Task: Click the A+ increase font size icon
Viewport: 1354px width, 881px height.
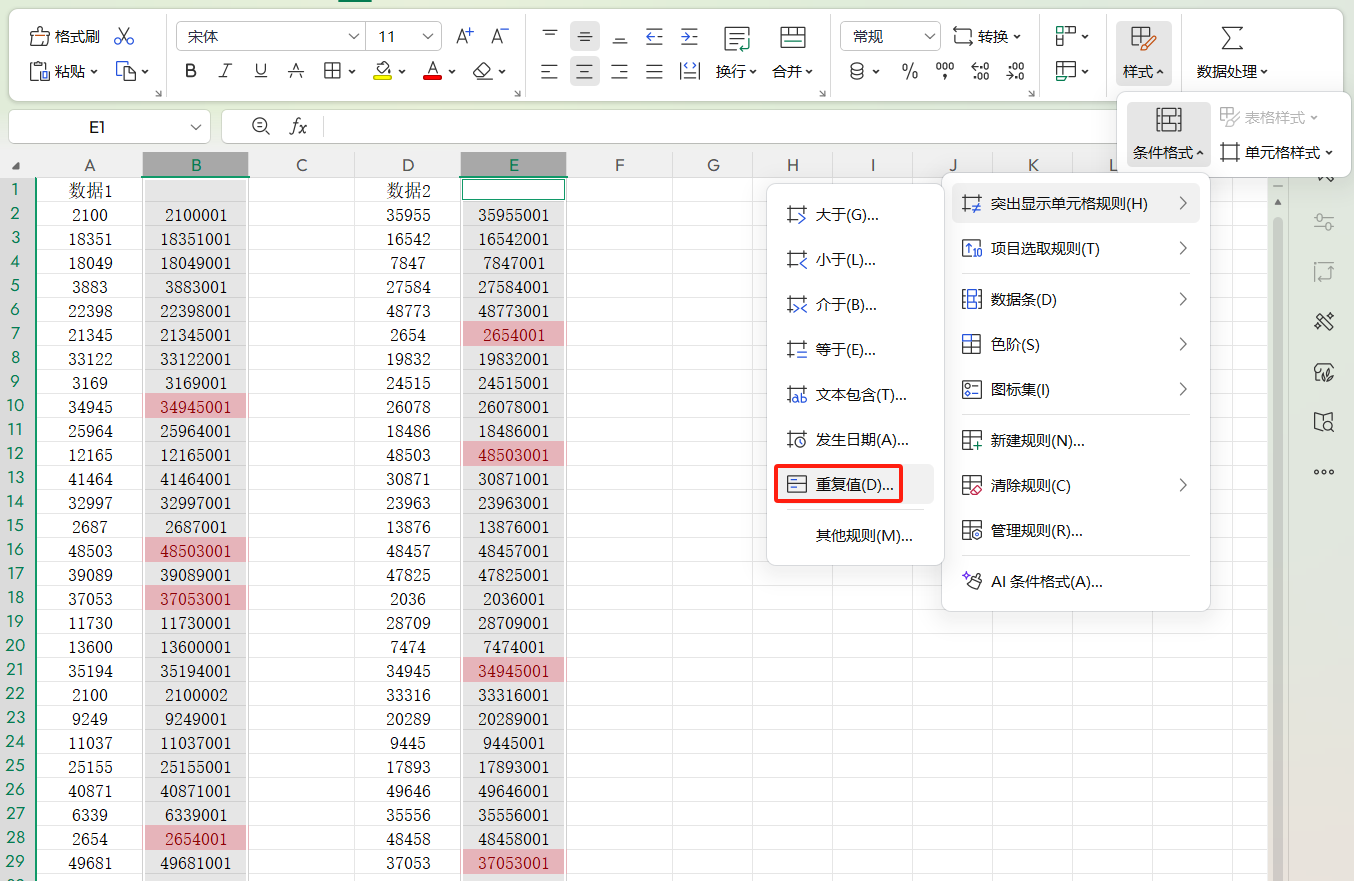Action: [463, 36]
